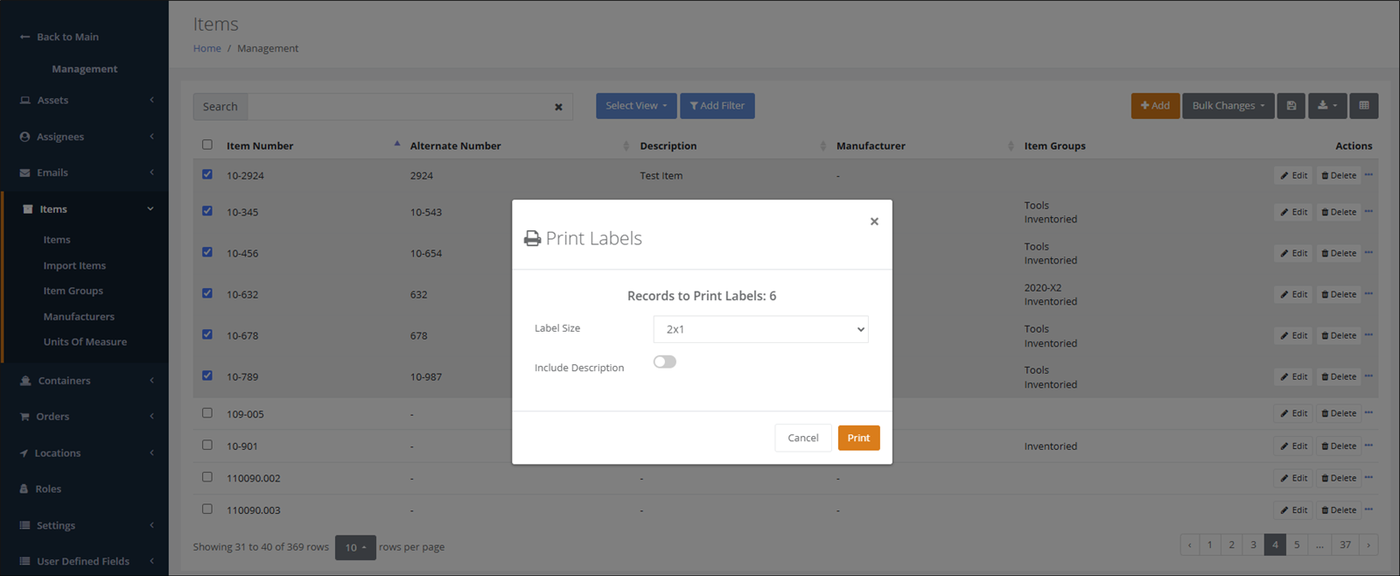The height and width of the screenshot is (576, 1400).
Task: Uncheck the checkbox for item 10-345
Action: (207, 211)
